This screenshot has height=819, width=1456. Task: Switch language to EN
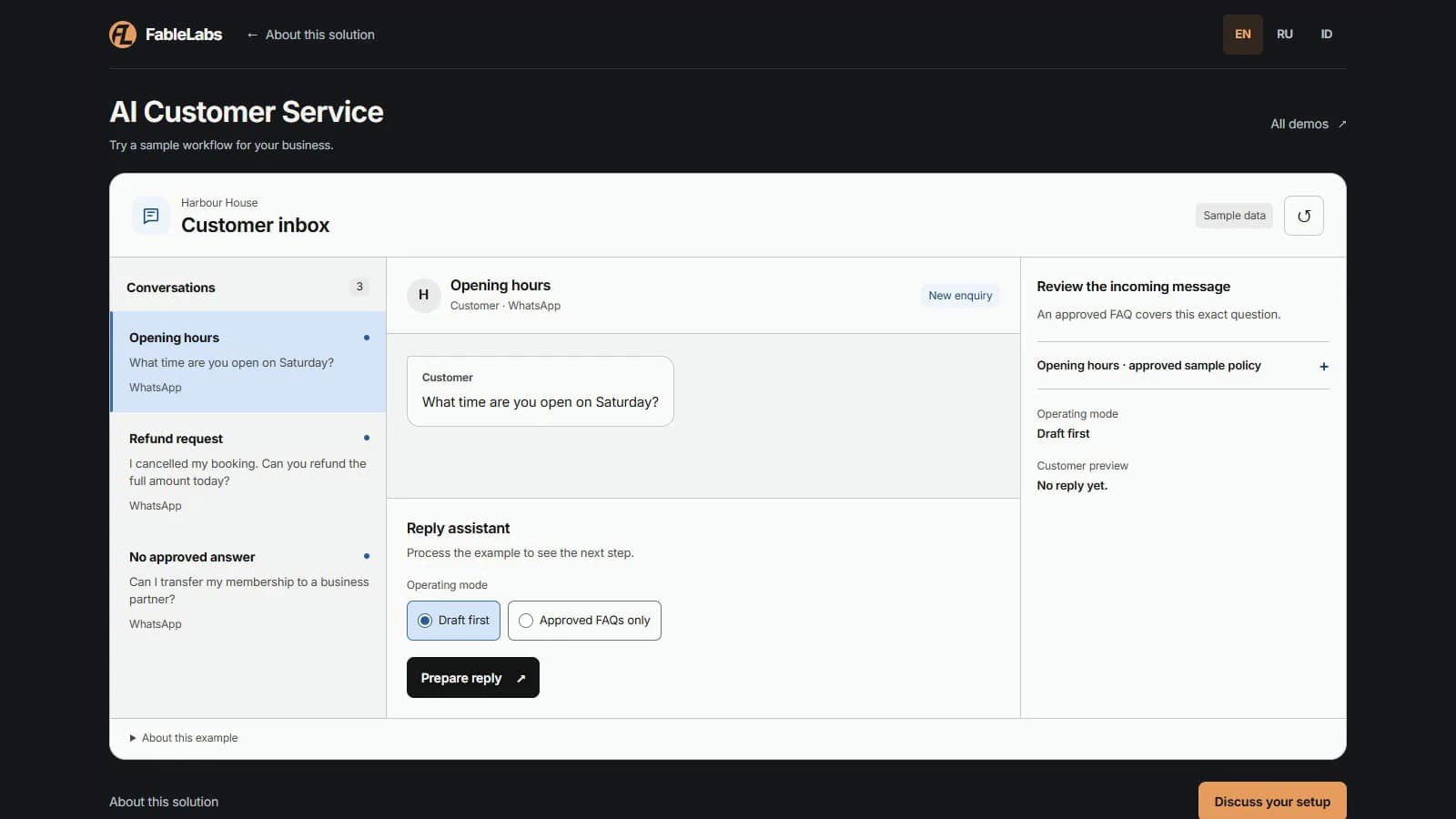(x=1243, y=35)
